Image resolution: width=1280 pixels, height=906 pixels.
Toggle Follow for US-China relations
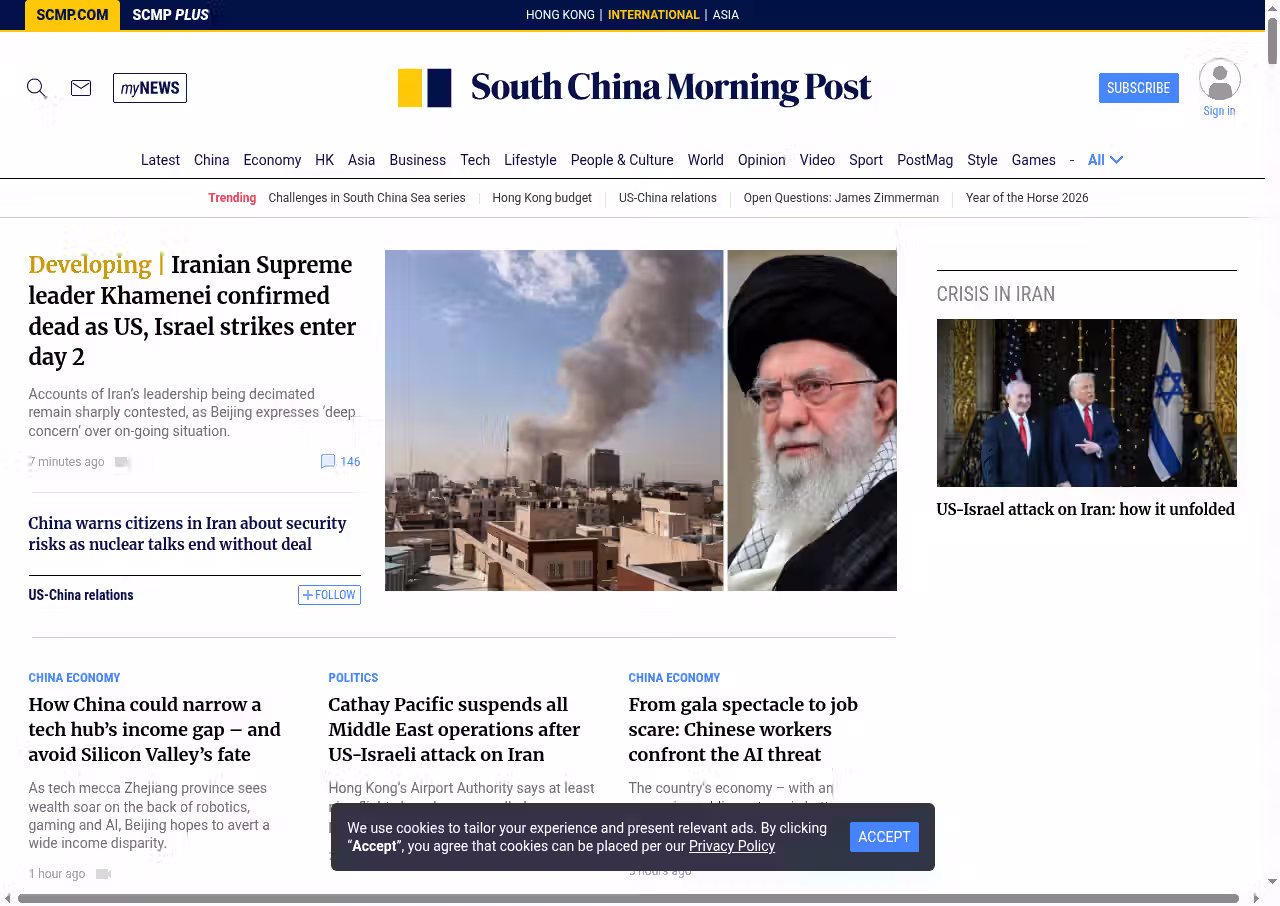329,595
